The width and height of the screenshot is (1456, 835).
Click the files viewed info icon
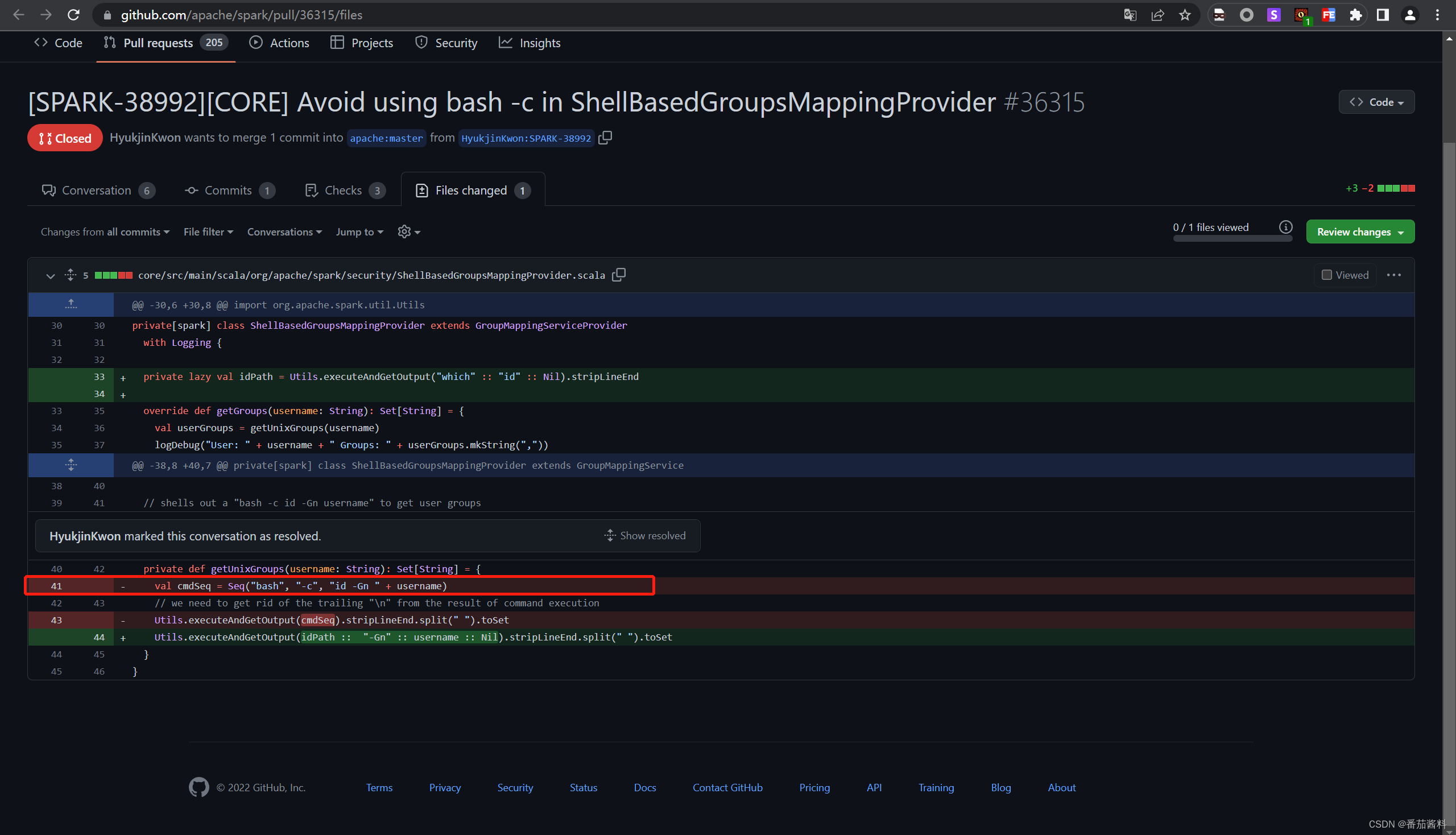[1285, 227]
